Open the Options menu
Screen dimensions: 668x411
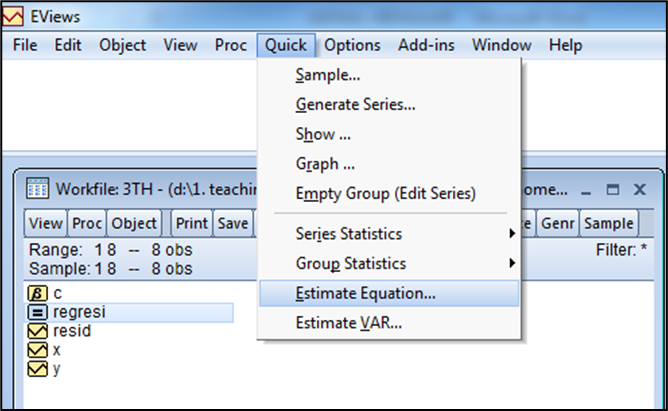352,45
